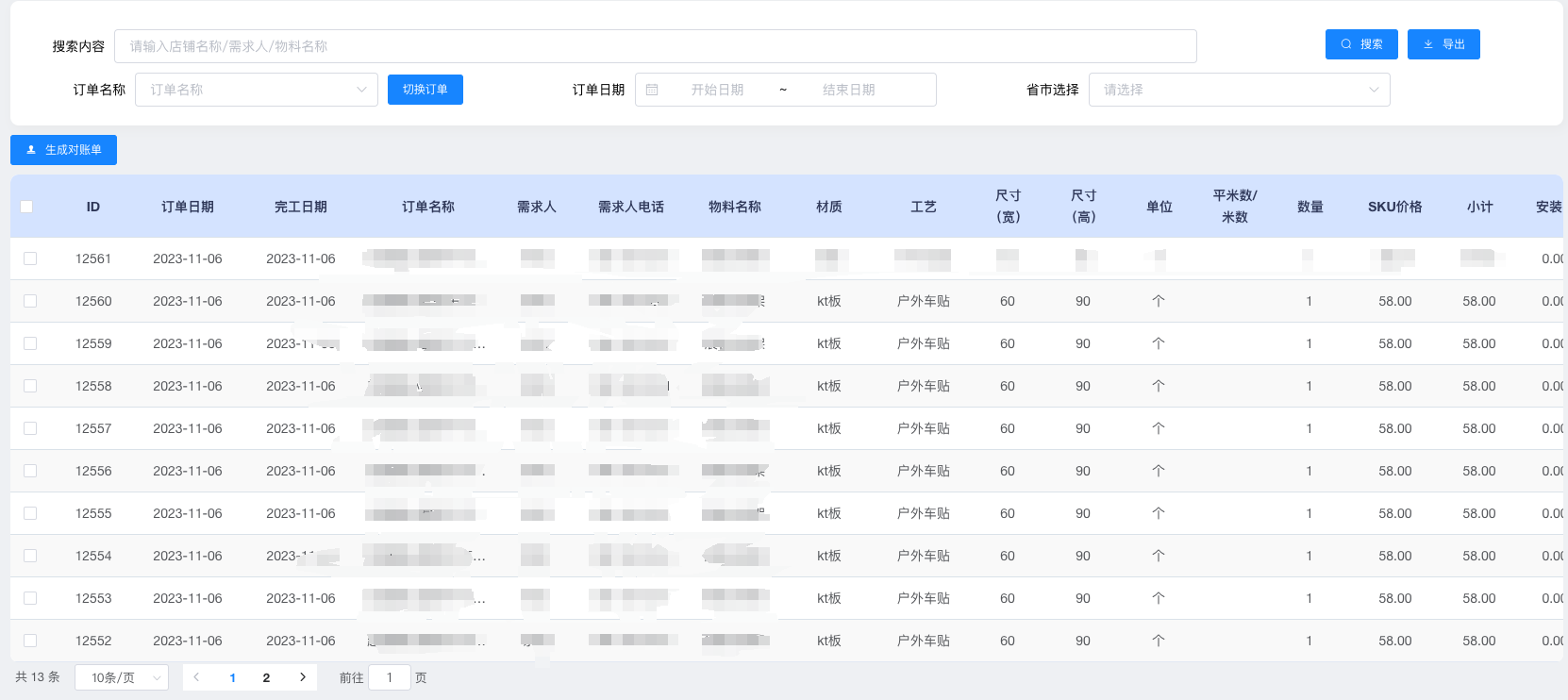1568x700 pixels.
Task: Go to next page arrow
Action: tap(303, 677)
